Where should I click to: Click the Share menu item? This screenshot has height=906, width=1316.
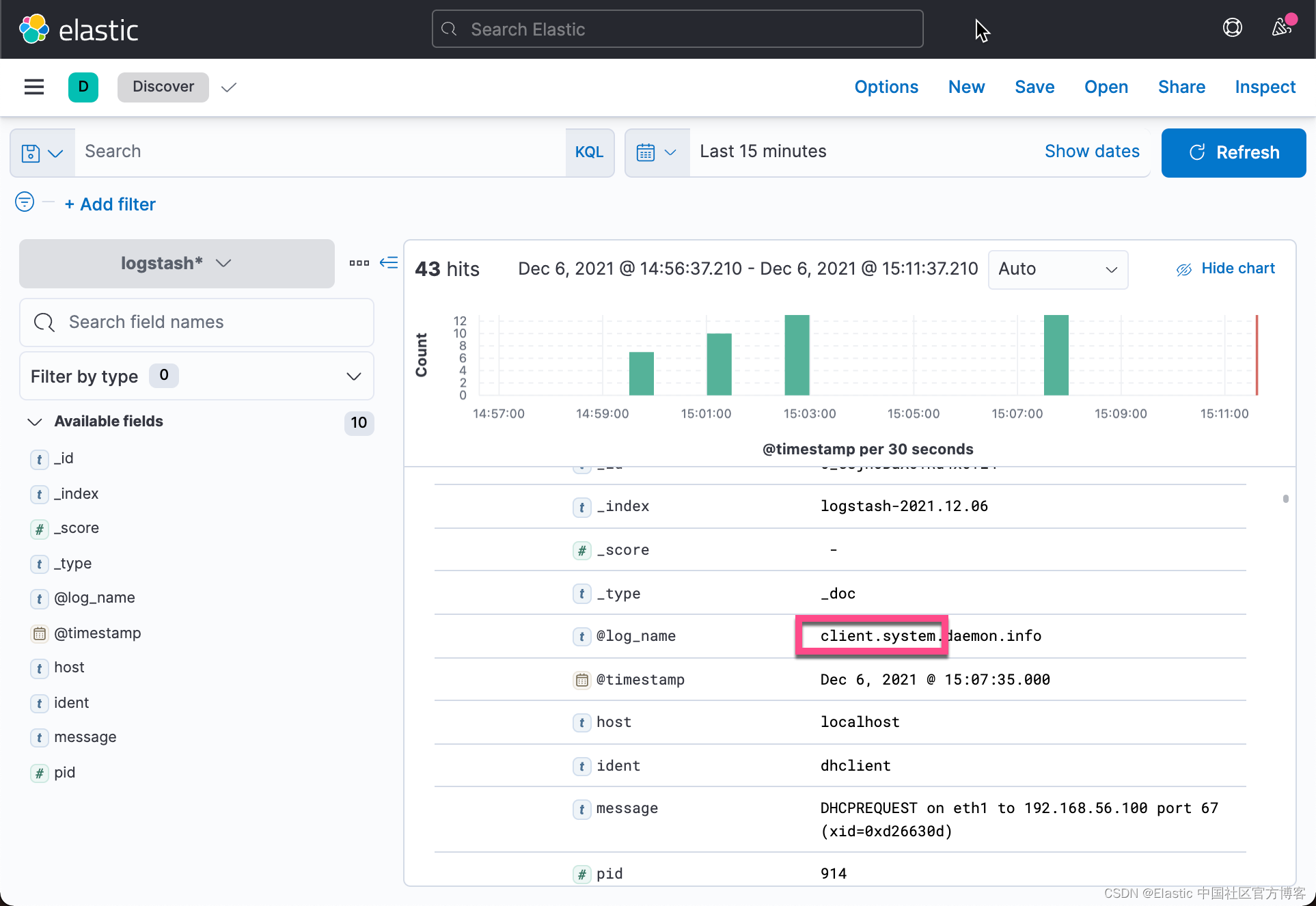pos(1181,87)
